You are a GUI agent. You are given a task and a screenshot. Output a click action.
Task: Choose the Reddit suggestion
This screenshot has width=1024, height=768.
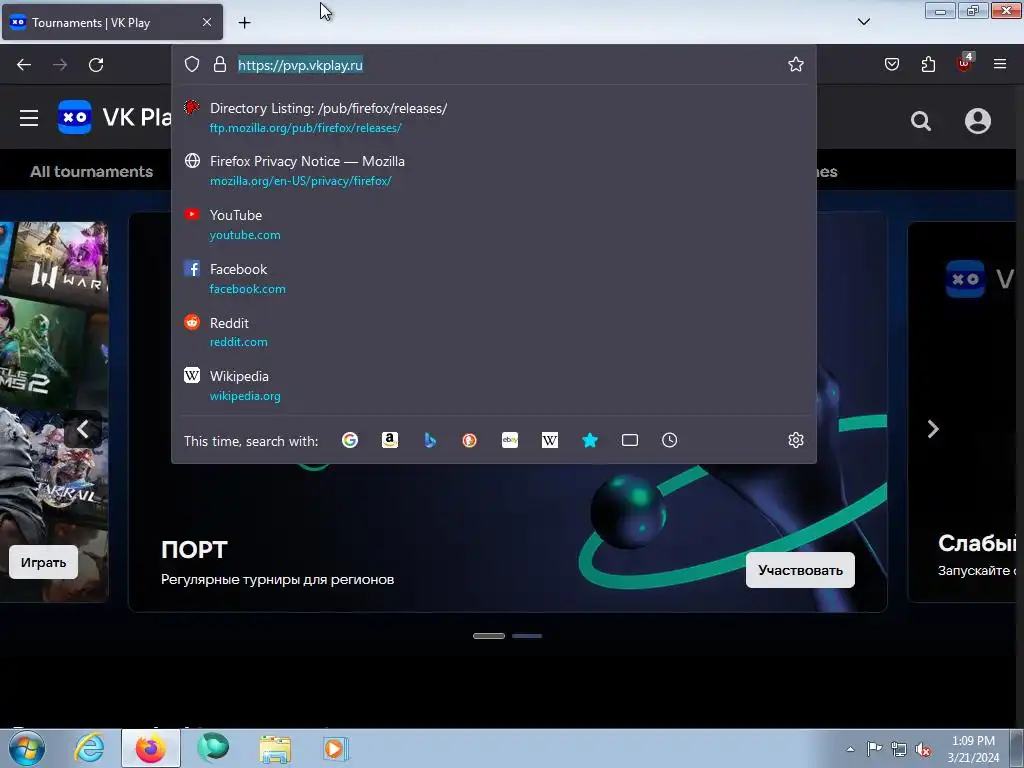494,332
